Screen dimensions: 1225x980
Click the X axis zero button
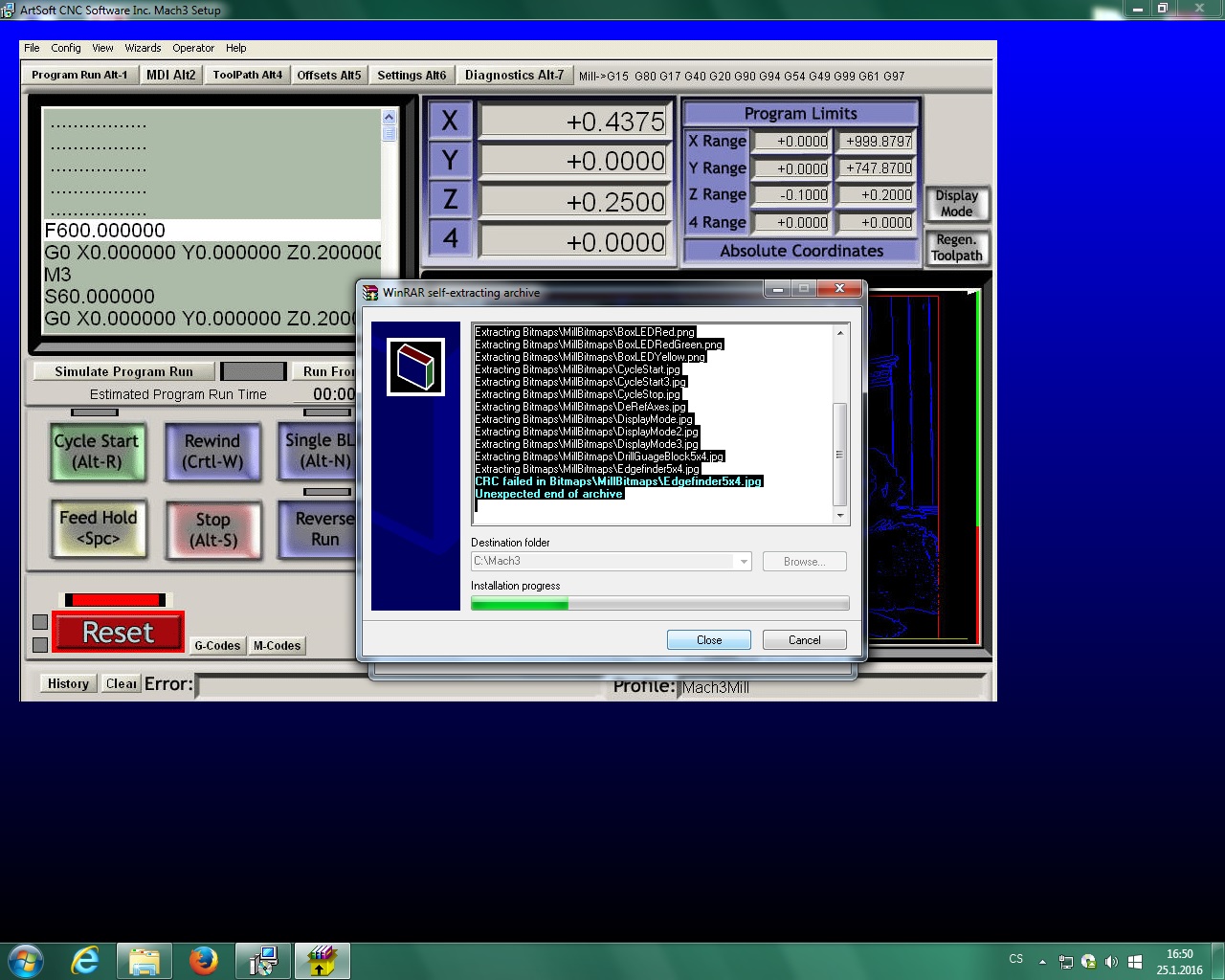click(x=450, y=122)
